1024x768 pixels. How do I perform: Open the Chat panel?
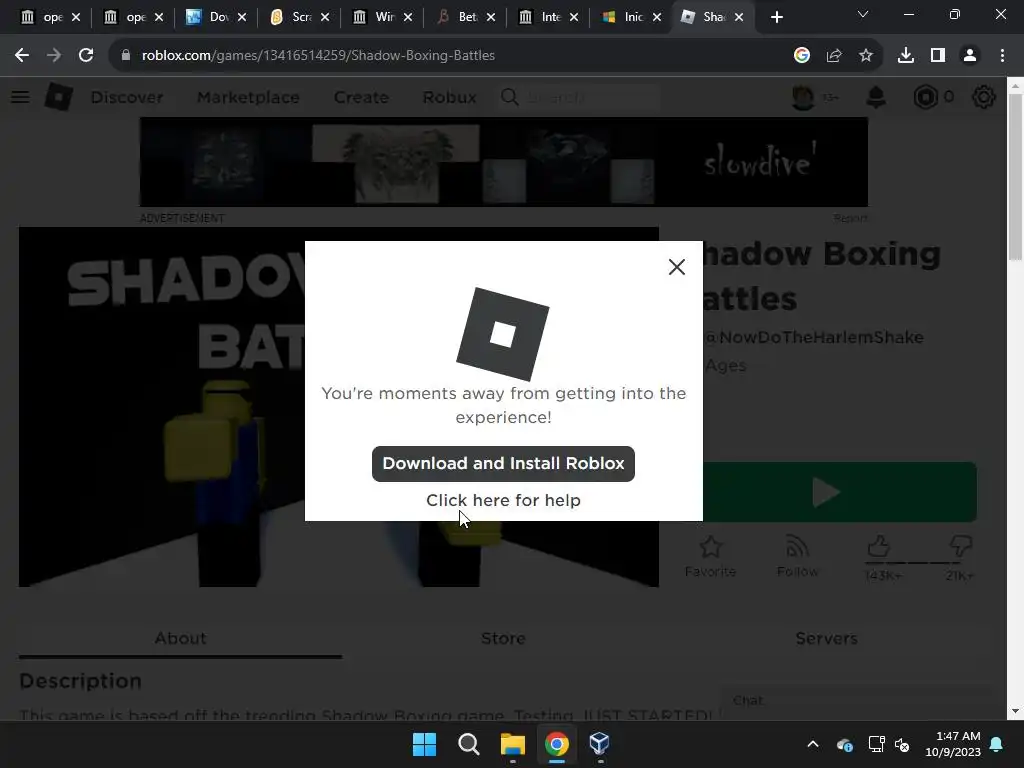click(856, 701)
